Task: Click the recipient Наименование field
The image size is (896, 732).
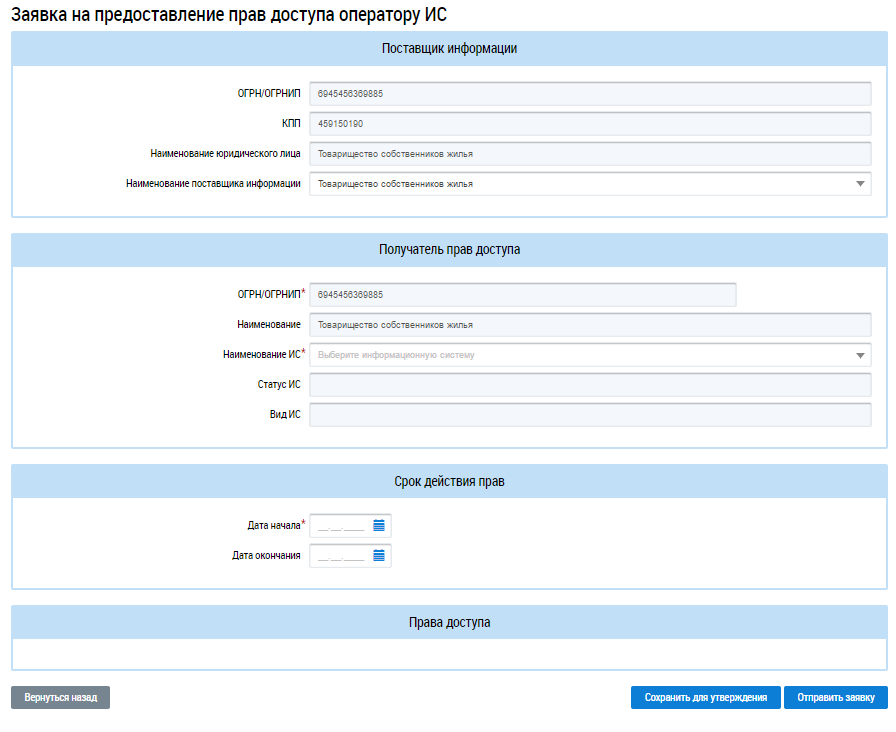Action: pyautogui.click(x=590, y=325)
